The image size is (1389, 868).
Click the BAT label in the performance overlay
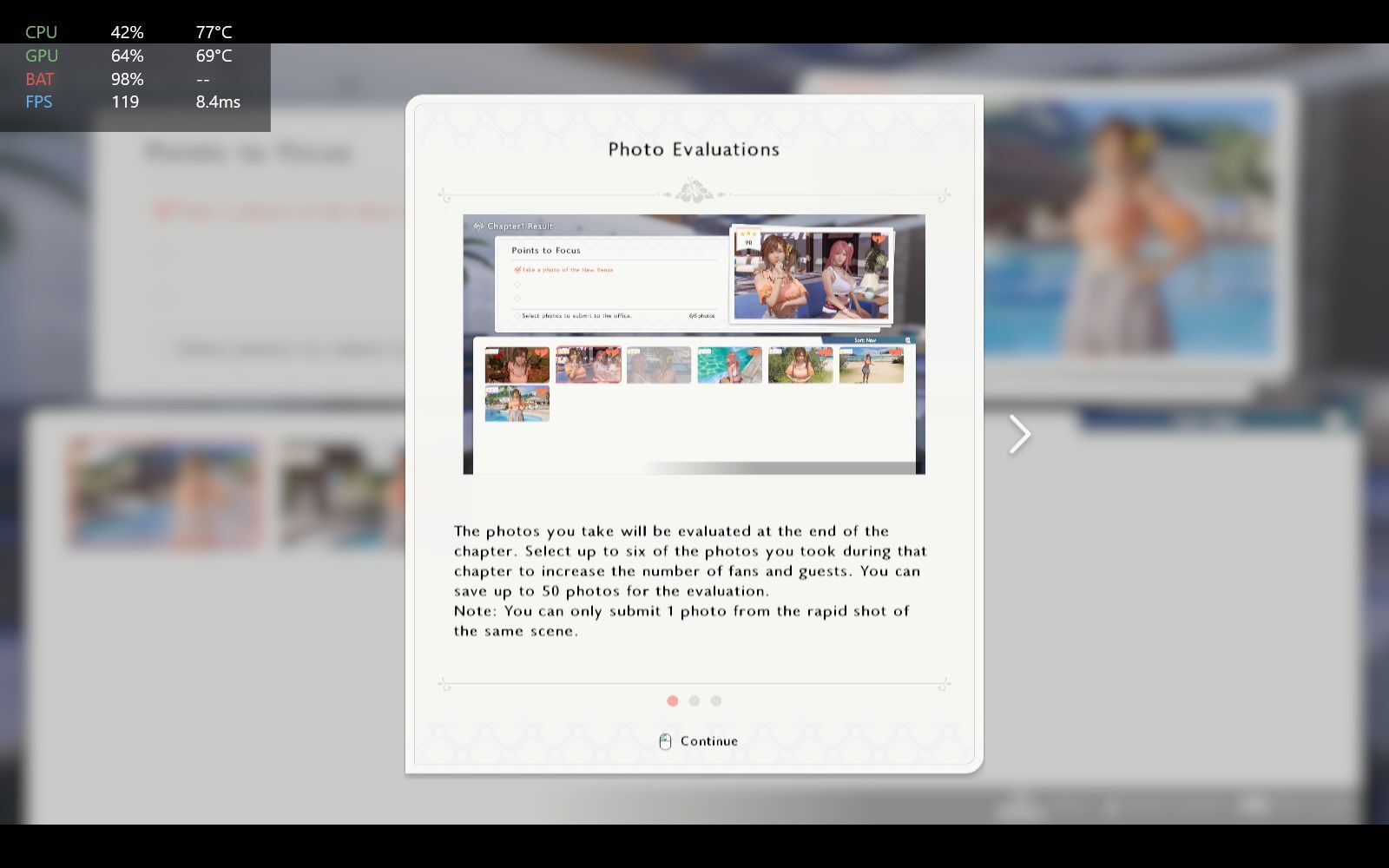coord(39,79)
